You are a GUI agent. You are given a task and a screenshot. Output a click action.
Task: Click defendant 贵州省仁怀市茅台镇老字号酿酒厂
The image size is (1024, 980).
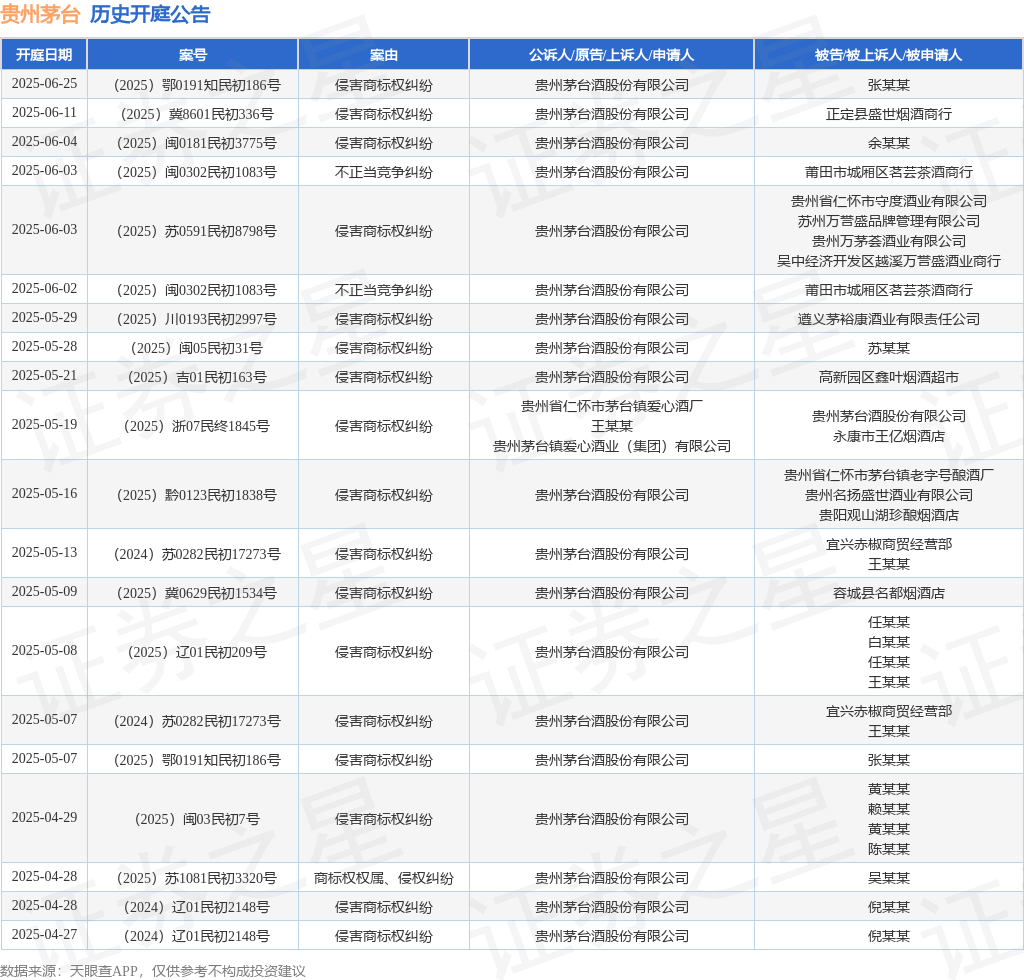pyautogui.click(x=888, y=475)
